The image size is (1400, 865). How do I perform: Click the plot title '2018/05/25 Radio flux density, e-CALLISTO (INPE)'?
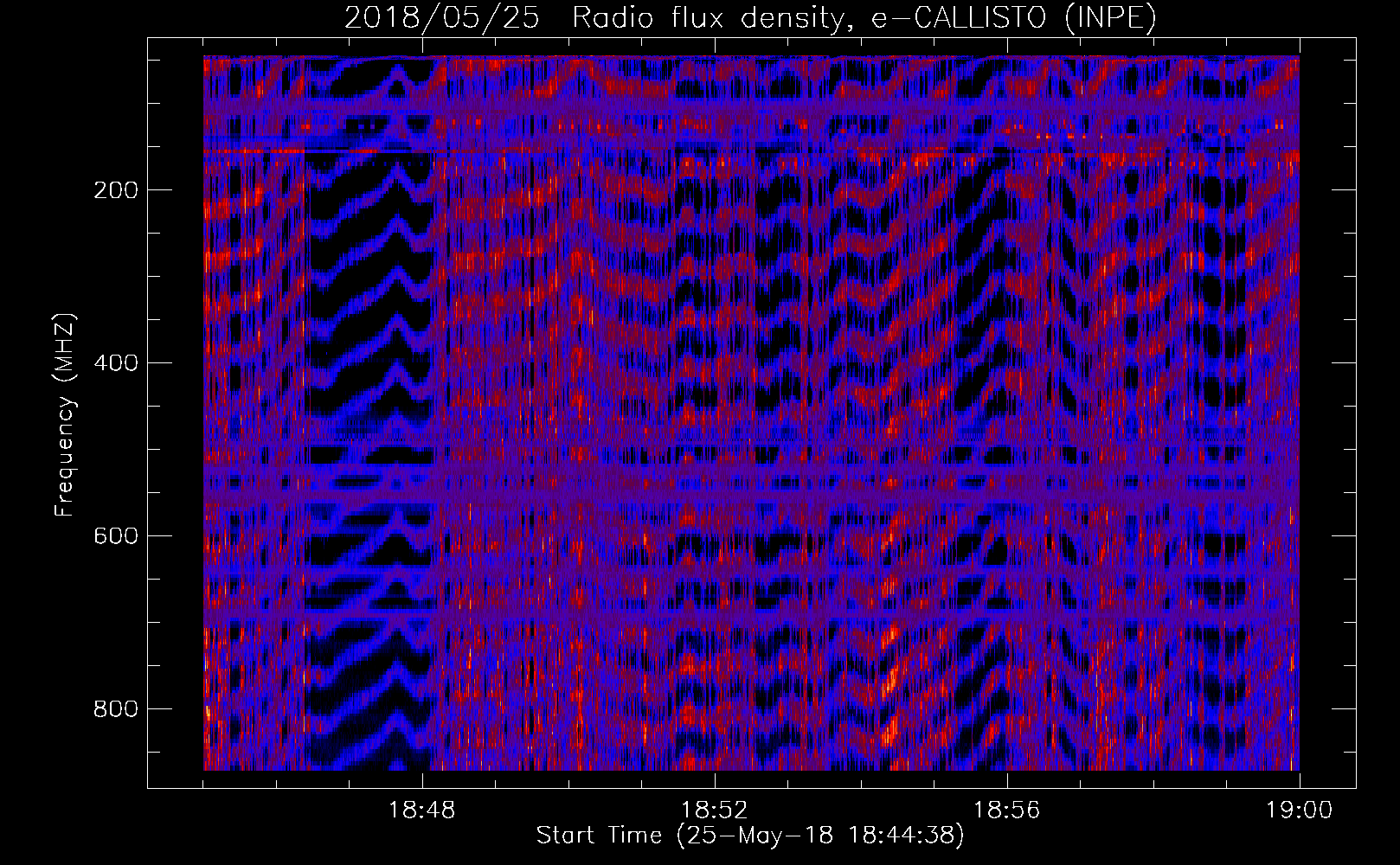(x=750, y=18)
